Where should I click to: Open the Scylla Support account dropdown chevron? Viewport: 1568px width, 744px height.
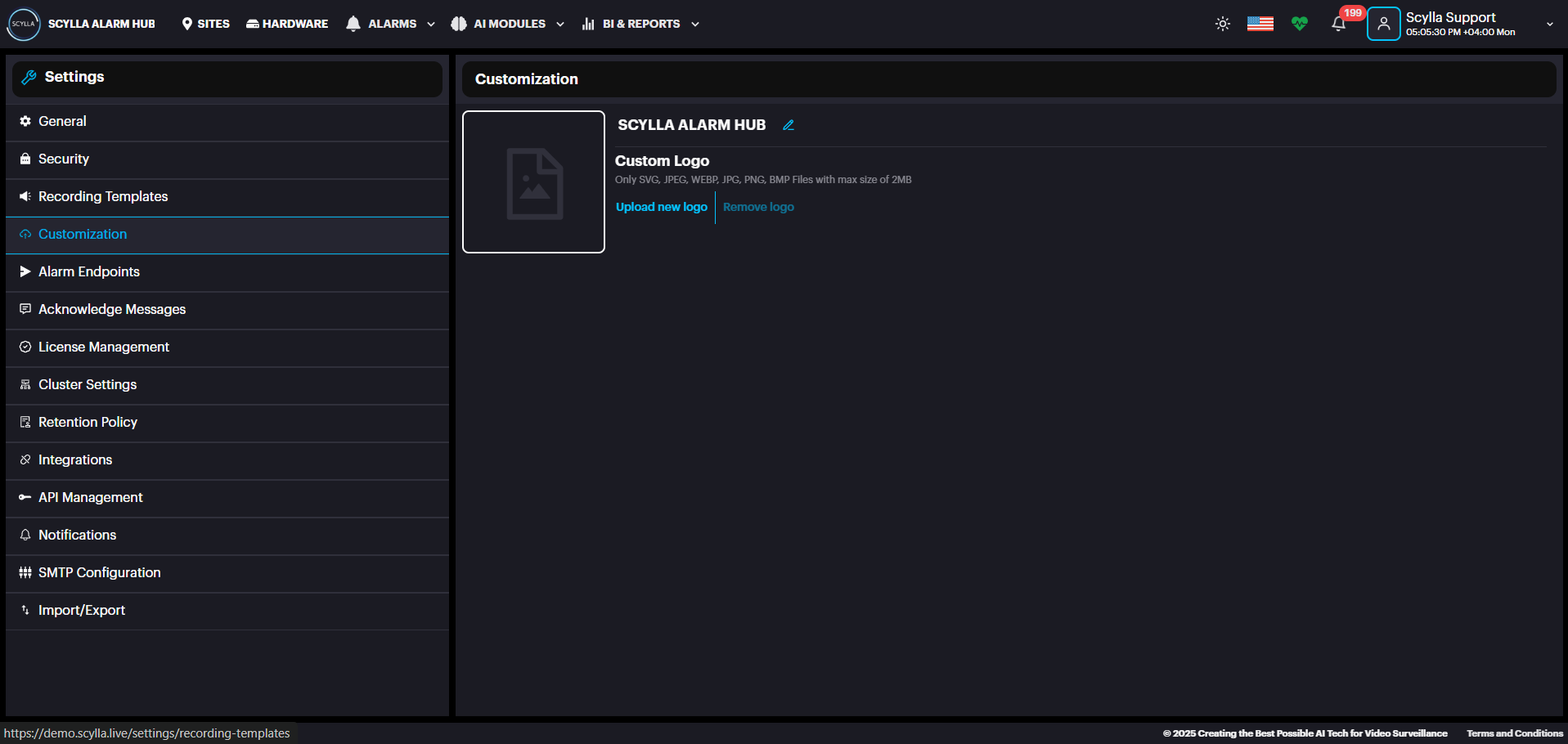coord(1549,25)
